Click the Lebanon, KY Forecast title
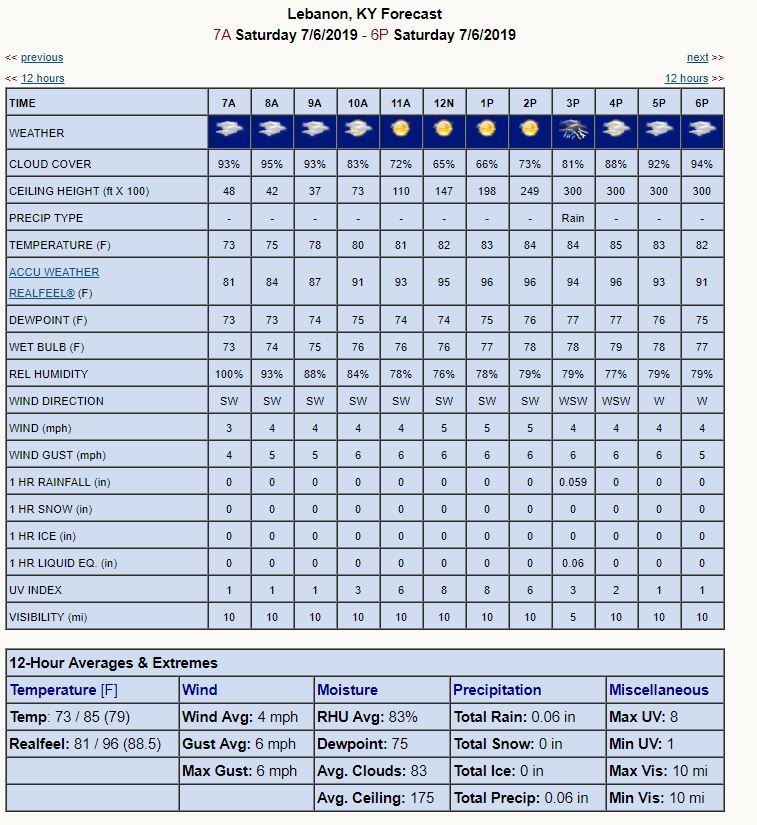This screenshot has height=825, width=757. [364, 14]
